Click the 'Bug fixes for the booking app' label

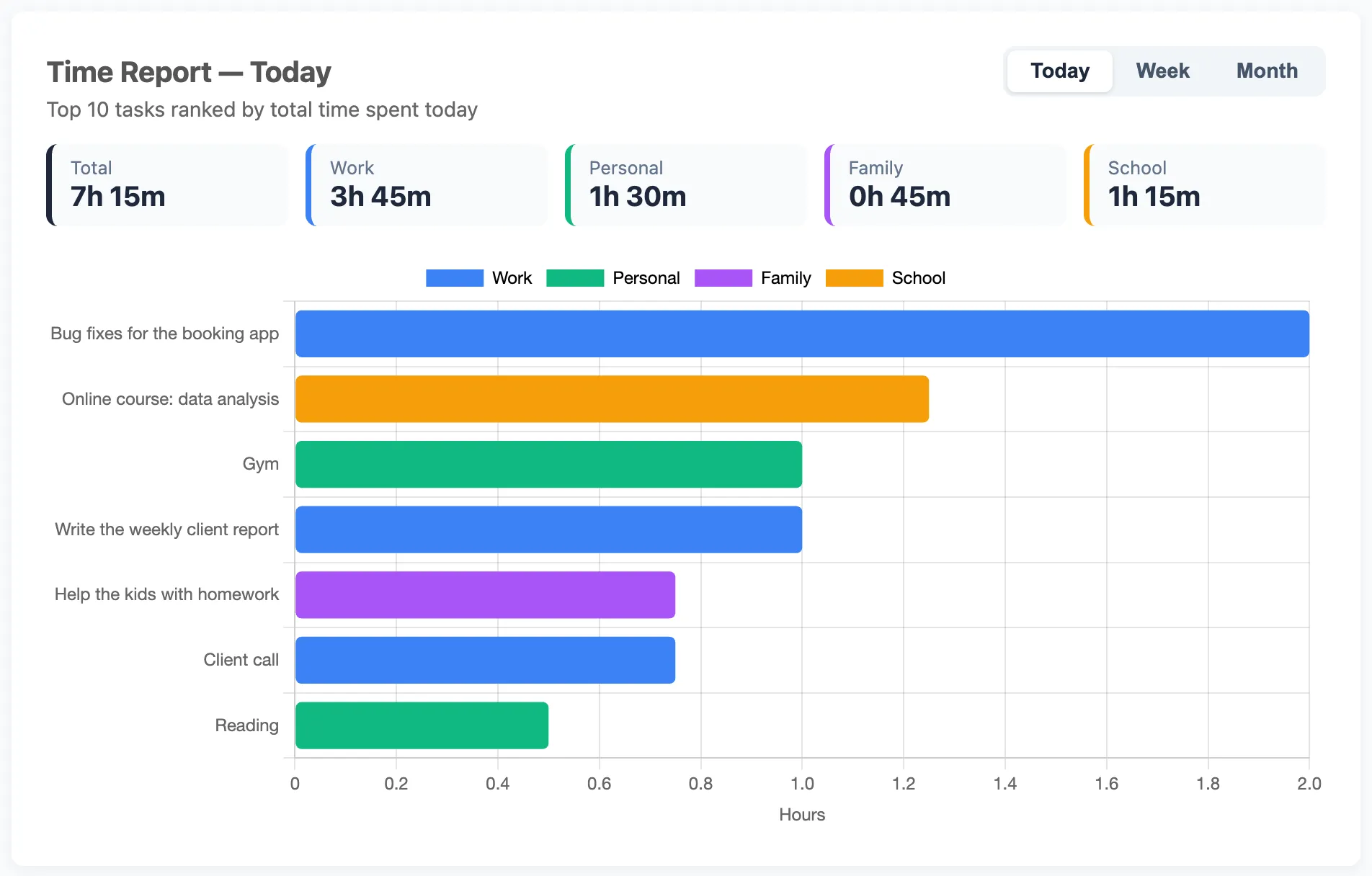[164, 334]
